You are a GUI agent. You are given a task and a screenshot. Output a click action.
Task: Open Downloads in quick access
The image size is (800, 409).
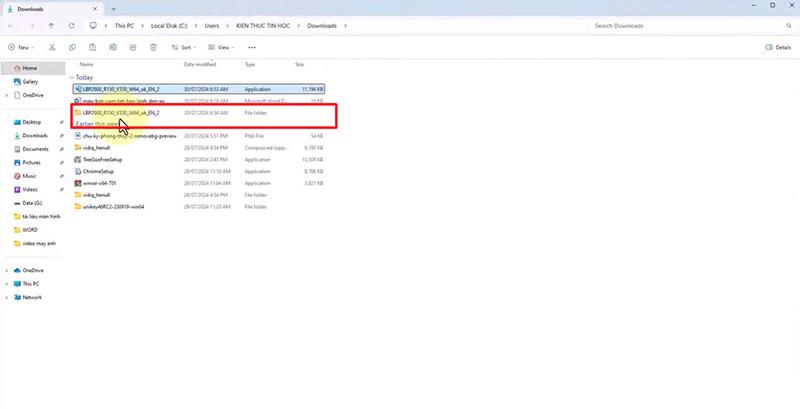tap(33, 136)
